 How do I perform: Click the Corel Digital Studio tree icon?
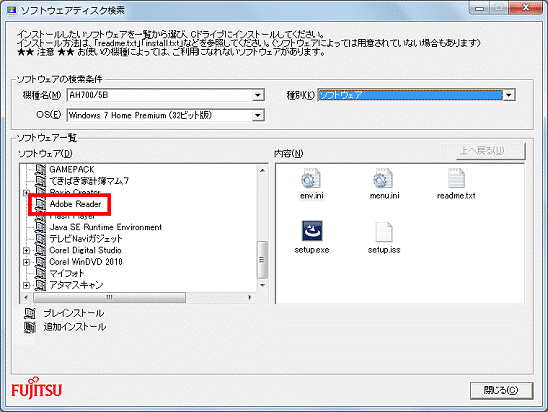tap(41, 250)
